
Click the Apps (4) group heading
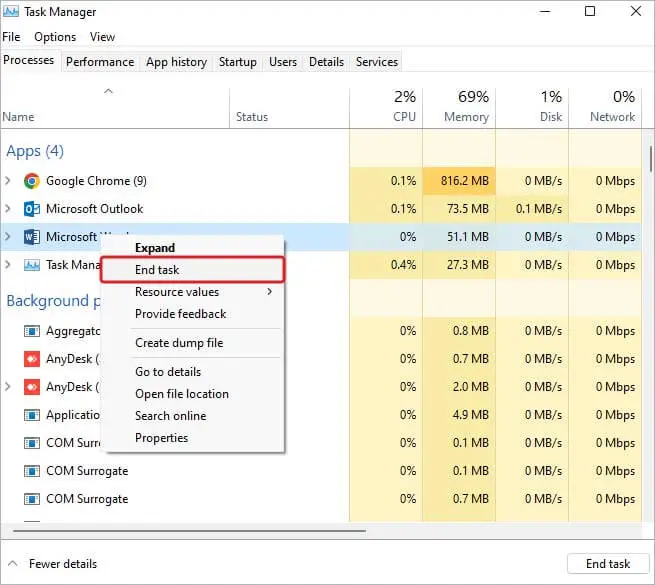tap(35, 151)
